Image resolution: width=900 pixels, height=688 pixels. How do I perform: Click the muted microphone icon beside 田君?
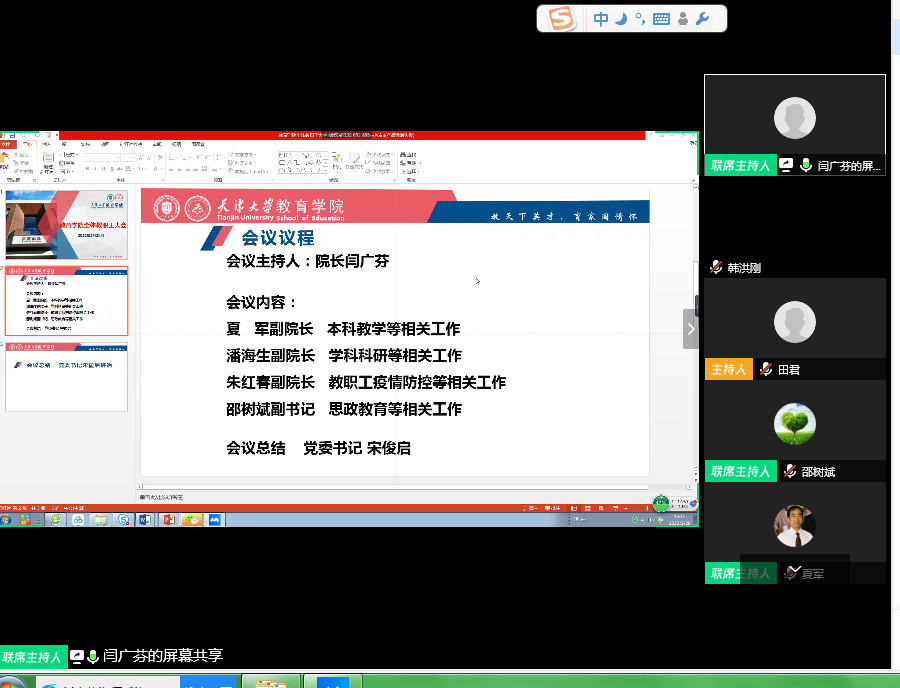click(x=766, y=370)
